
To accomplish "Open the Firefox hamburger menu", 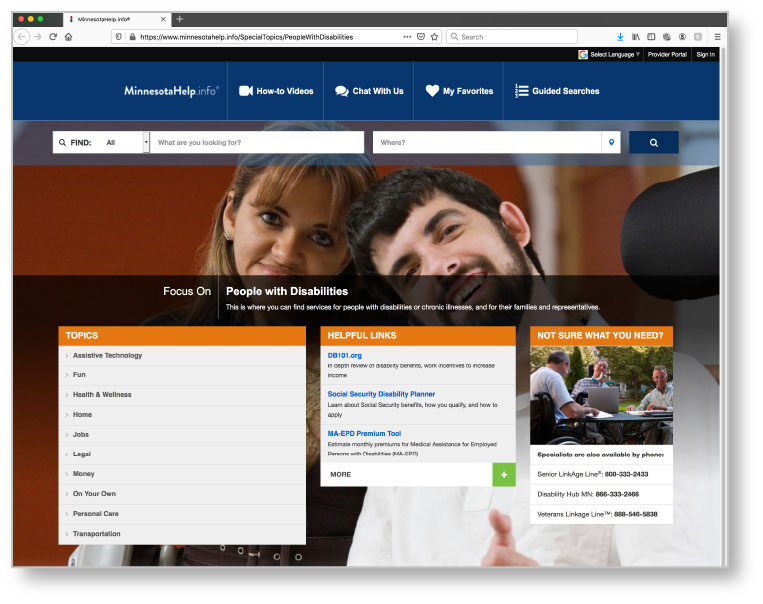I will click(717, 37).
